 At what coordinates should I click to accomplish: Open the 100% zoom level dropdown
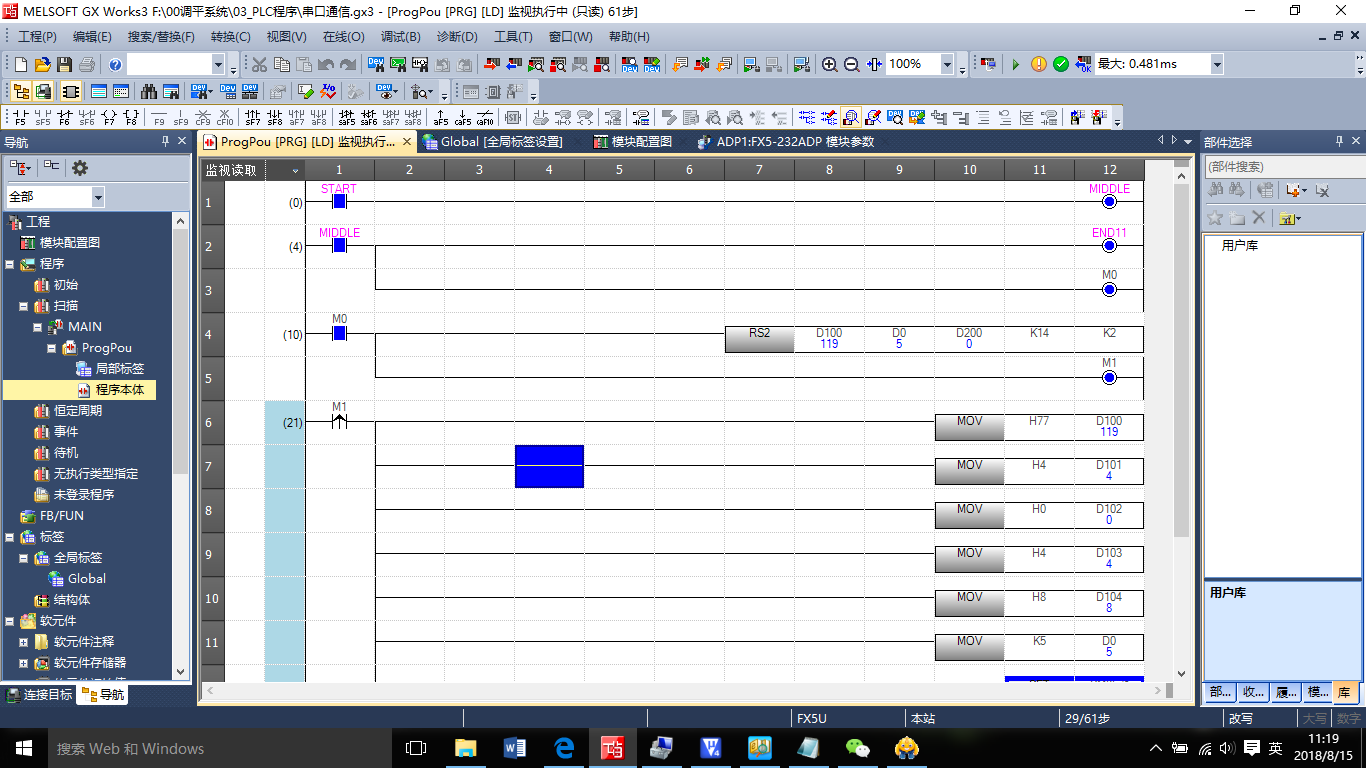[946, 65]
